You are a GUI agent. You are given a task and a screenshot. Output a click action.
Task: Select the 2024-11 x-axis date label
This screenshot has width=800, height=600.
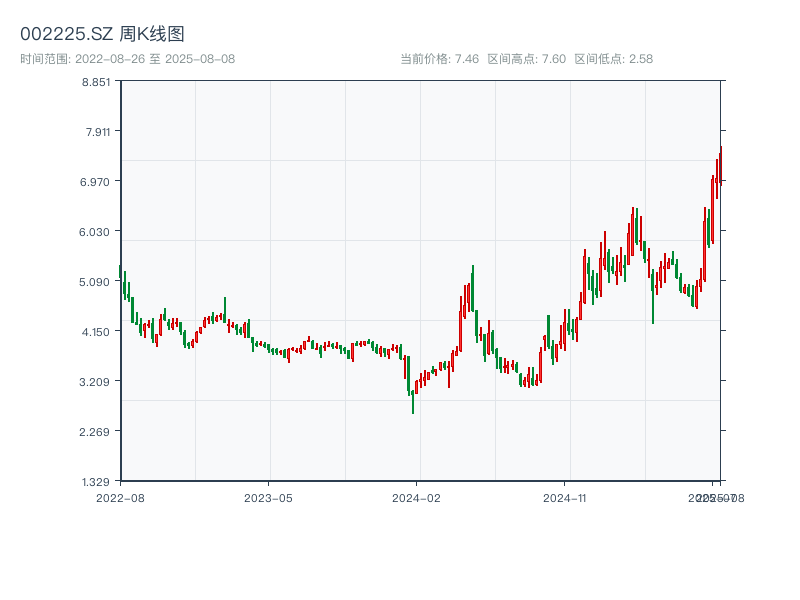tap(565, 497)
